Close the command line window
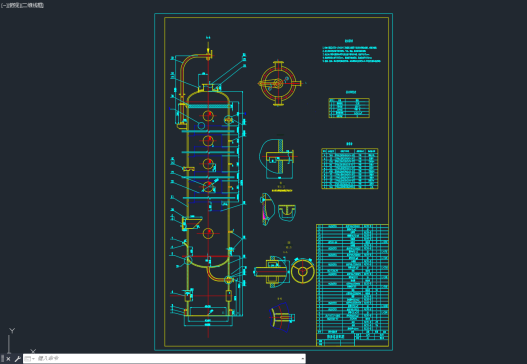 (8, 359)
